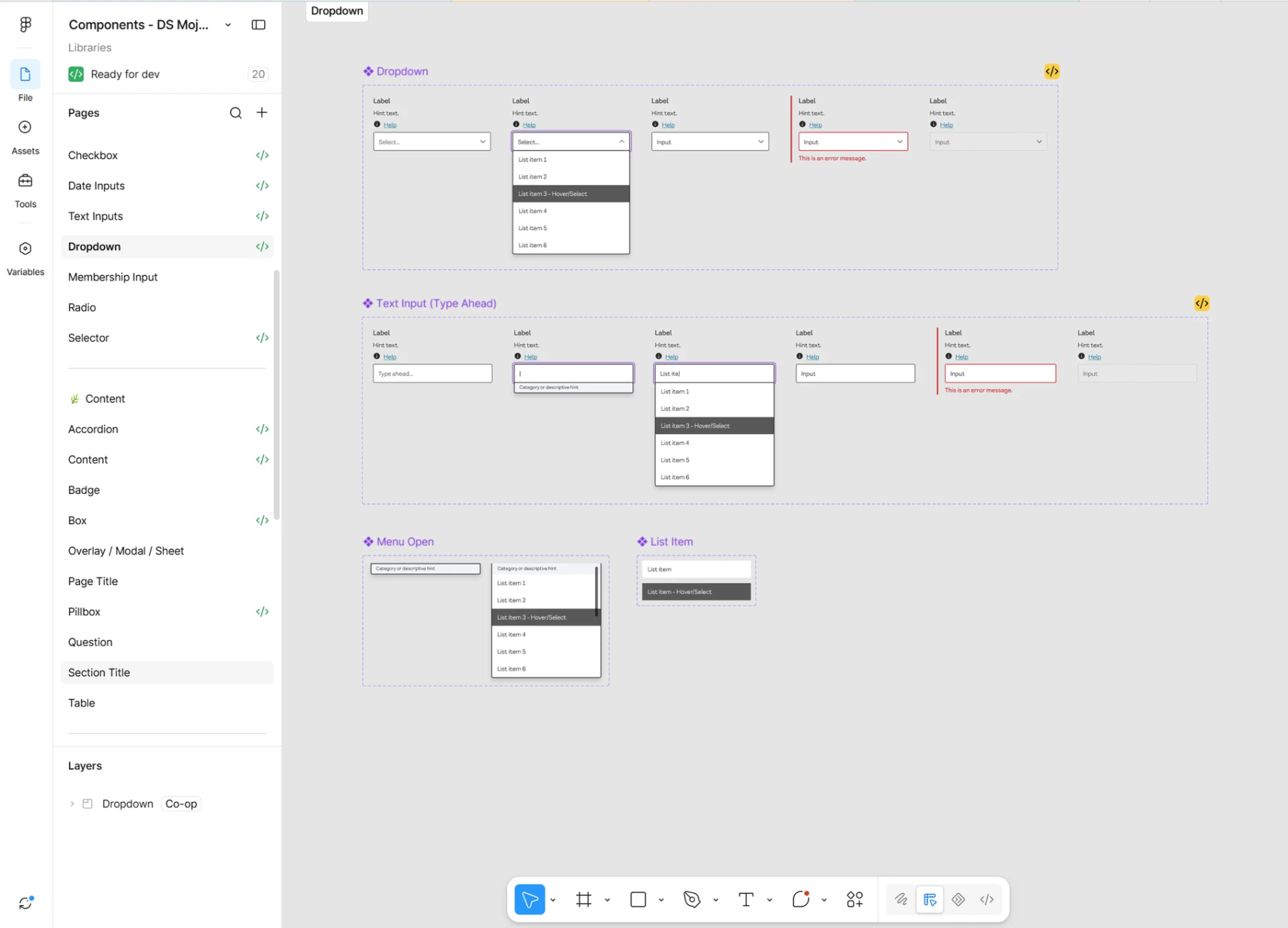Add a new page with the plus icon

click(262, 113)
